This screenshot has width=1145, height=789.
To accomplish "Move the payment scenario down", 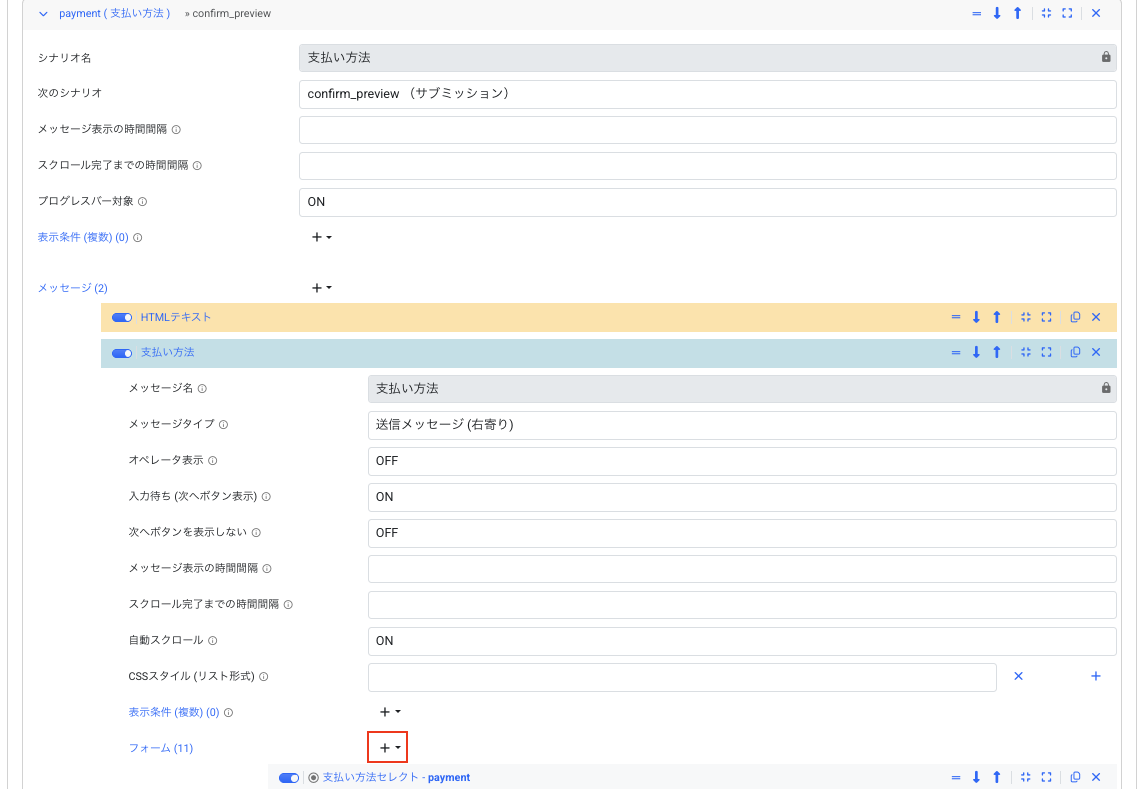I will (x=997, y=13).
